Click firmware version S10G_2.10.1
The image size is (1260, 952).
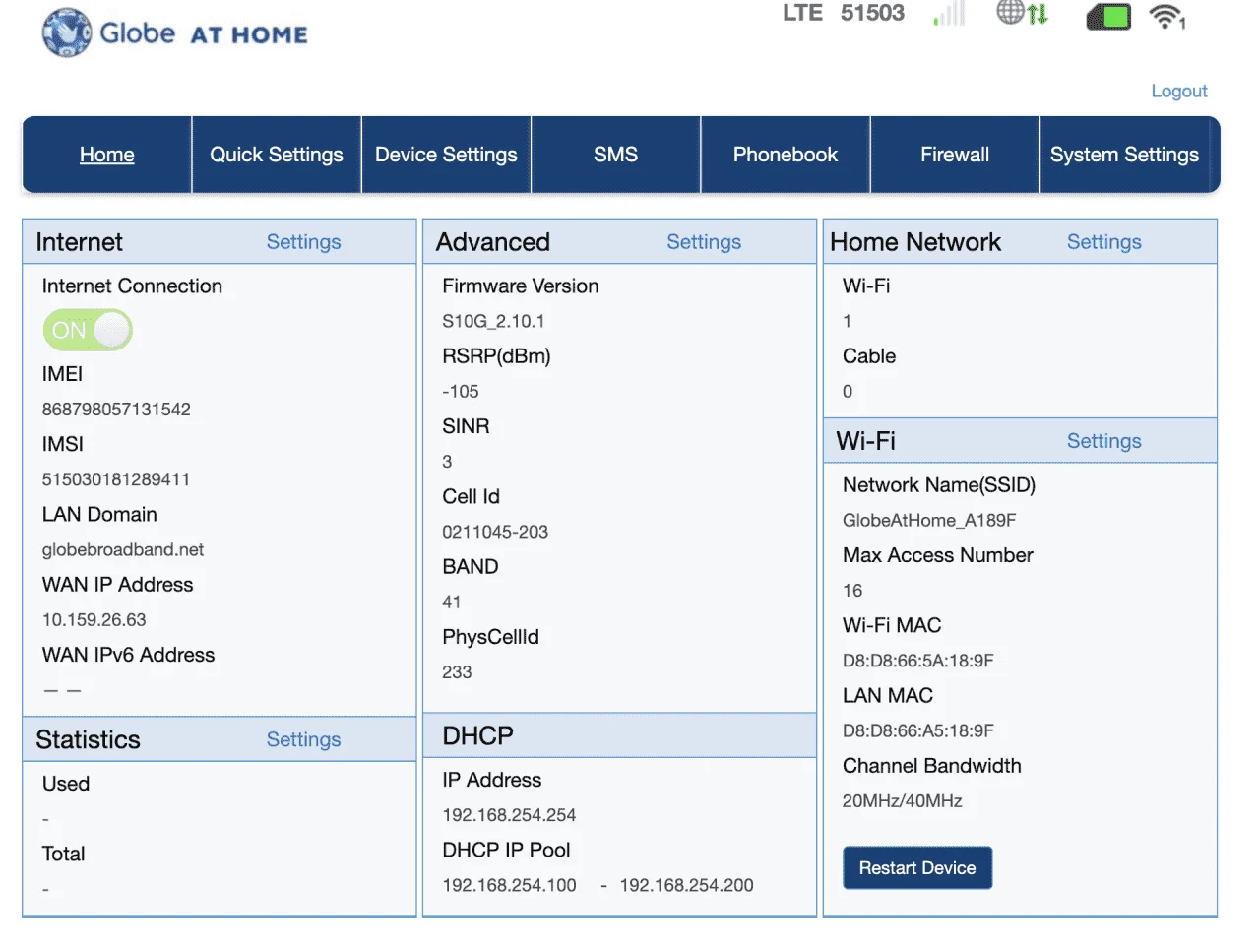[493, 321]
